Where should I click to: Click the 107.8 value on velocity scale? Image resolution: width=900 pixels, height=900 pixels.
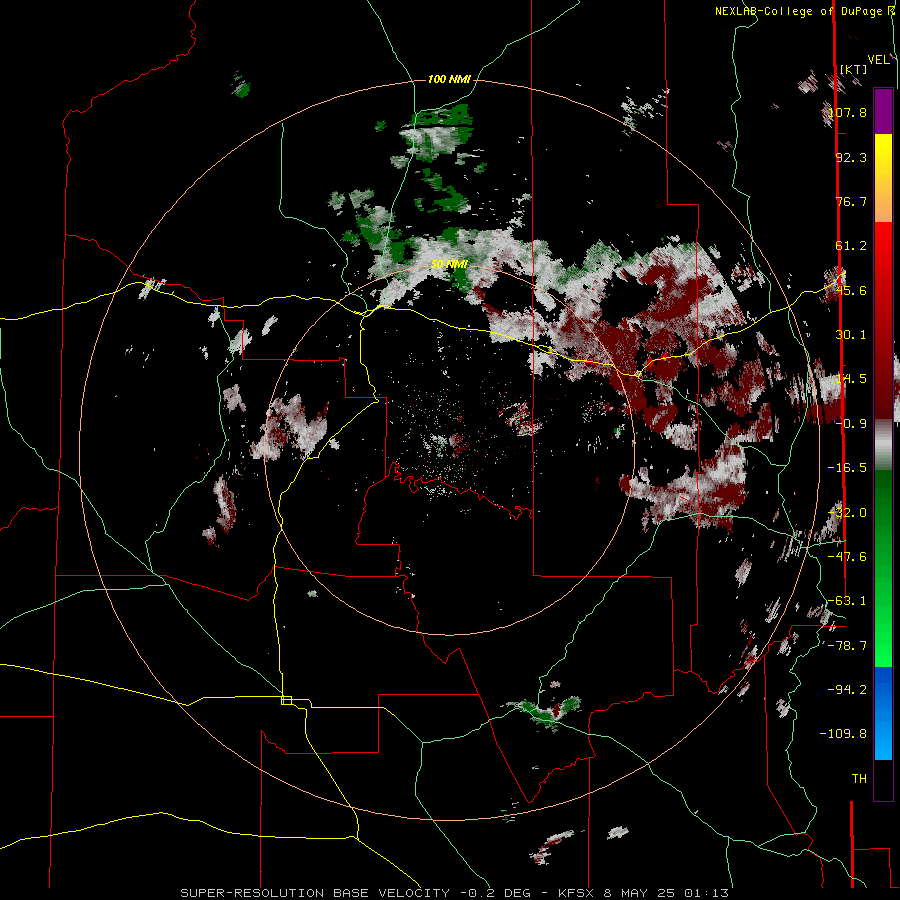[847, 112]
